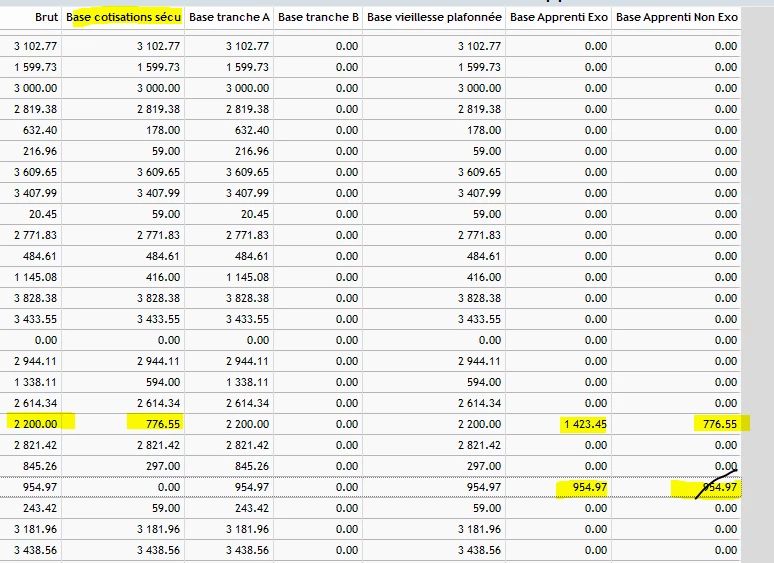
Task: Select 2 819.38 in Base vieillesse plafonnée column
Action: [x=479, y=109]
